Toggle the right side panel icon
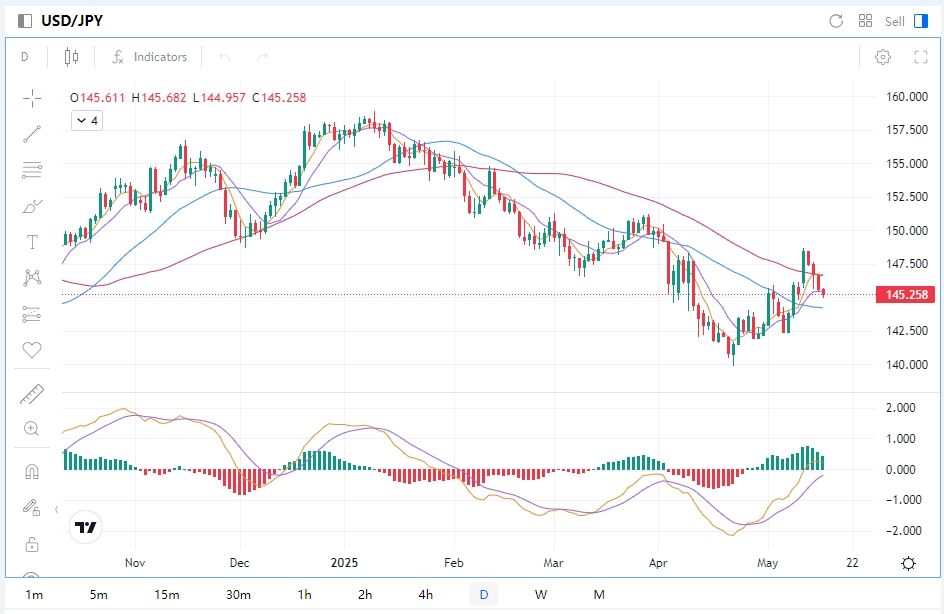944x614 pixels. 921,21
